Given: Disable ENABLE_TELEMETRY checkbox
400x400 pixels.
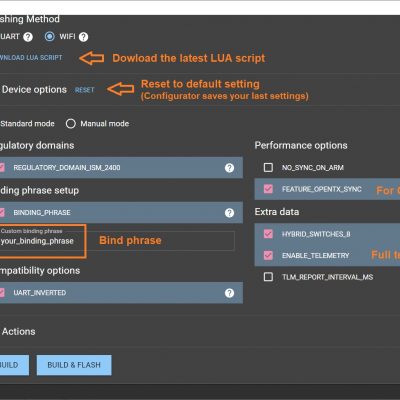Looking at the screenshot, I should [268, 255].
